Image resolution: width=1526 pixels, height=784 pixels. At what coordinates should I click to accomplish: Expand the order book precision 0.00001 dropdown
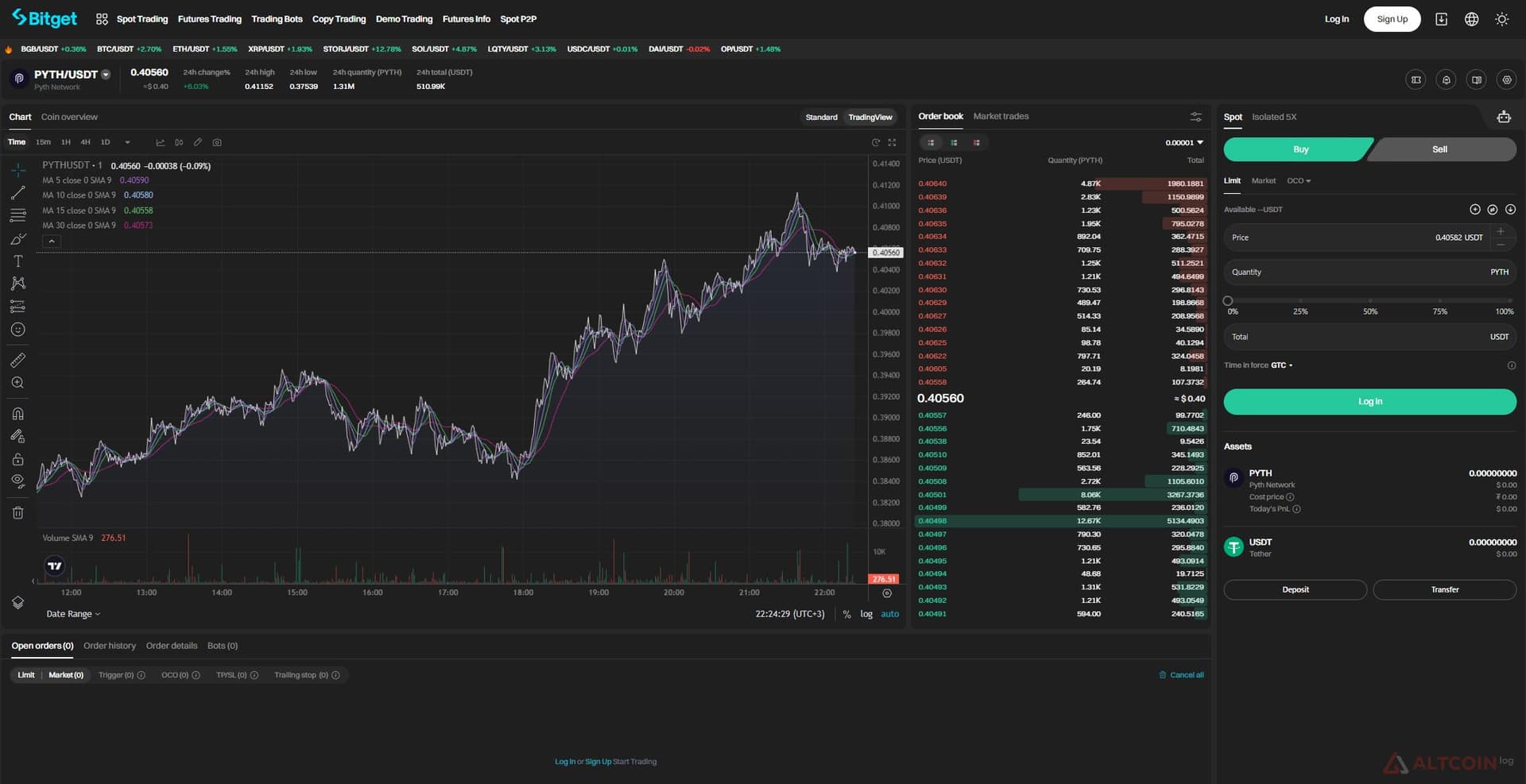click(1184, 143)
